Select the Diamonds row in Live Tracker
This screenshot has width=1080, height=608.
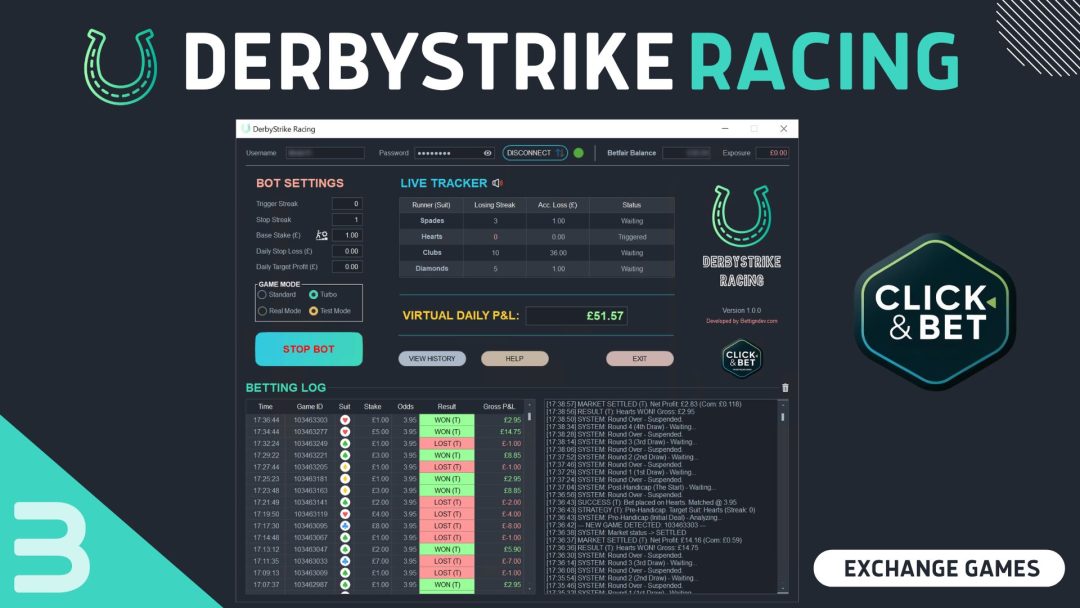click(x=537, y=269)
